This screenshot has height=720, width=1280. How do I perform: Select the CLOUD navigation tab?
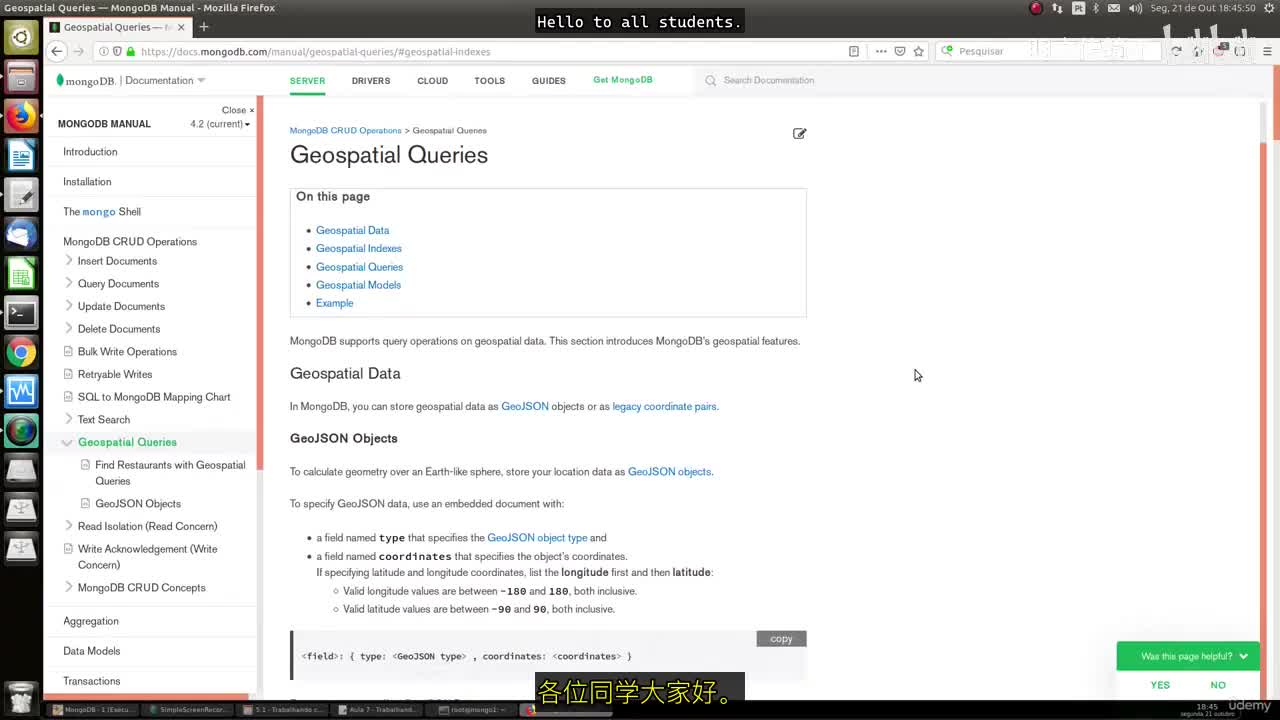pos(432,80)
